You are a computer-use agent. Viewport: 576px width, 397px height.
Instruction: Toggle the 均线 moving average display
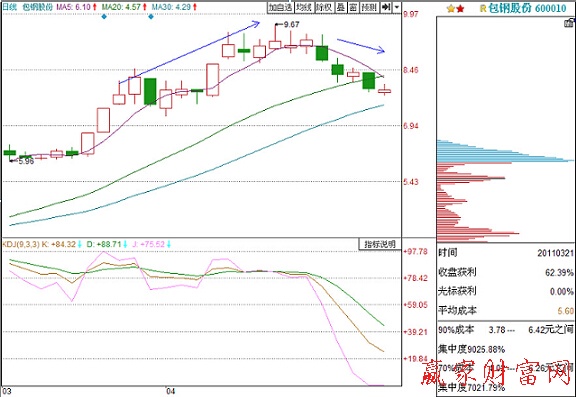[x=304, y=7]
